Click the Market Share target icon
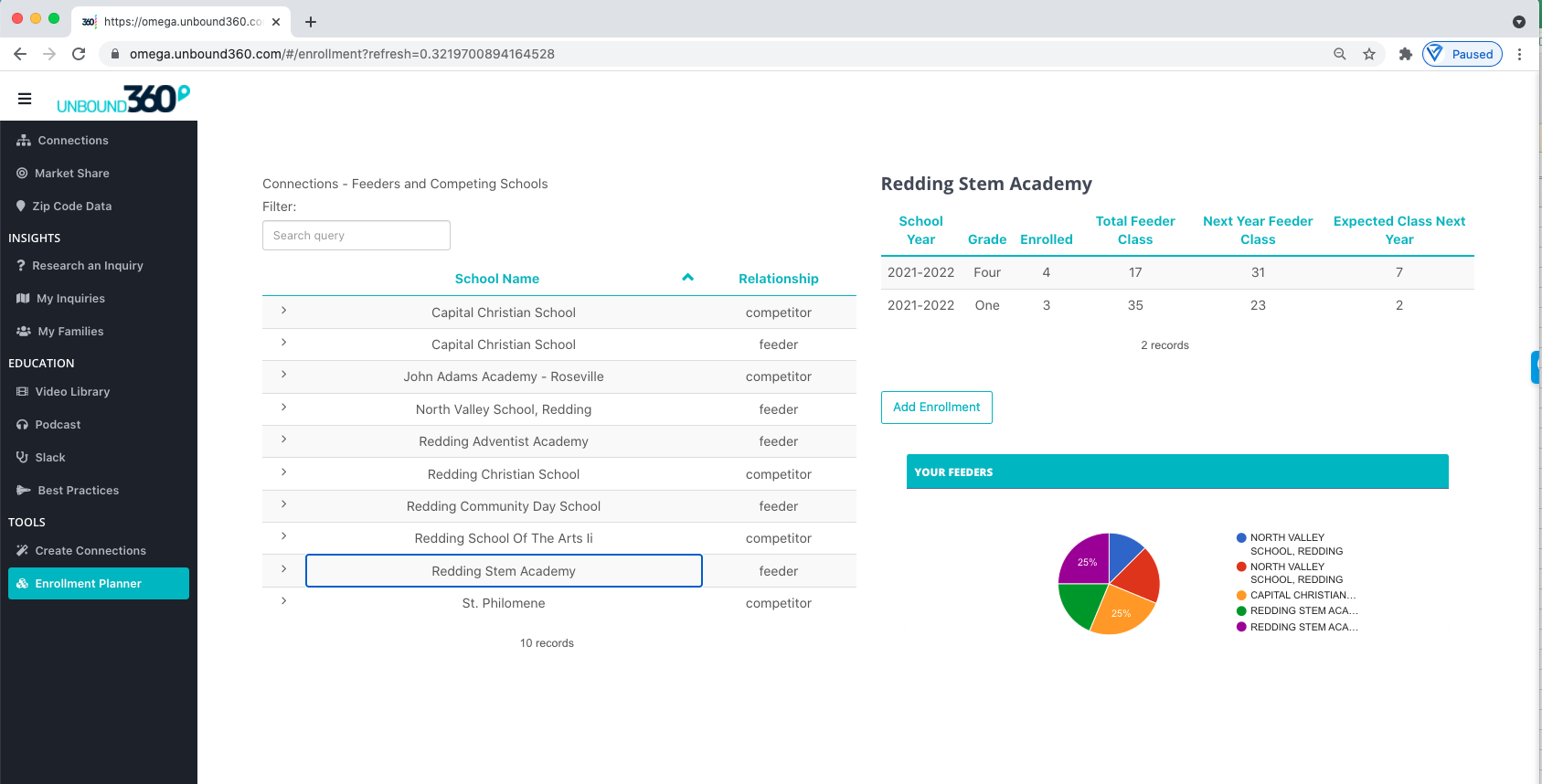This screenshot has height=784, width=1542. tap(22, 174)
